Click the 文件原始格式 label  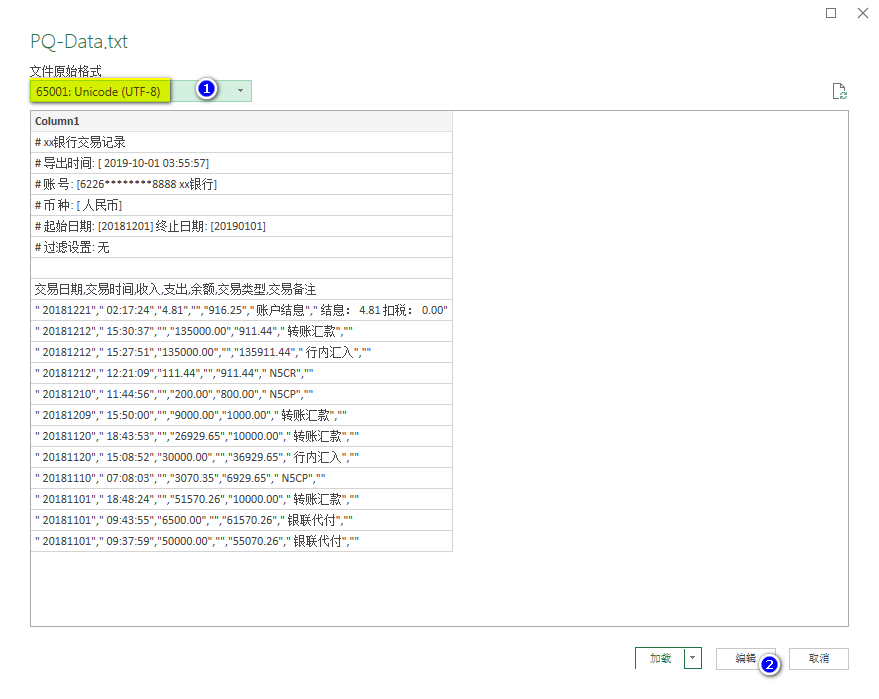(66, 71)
